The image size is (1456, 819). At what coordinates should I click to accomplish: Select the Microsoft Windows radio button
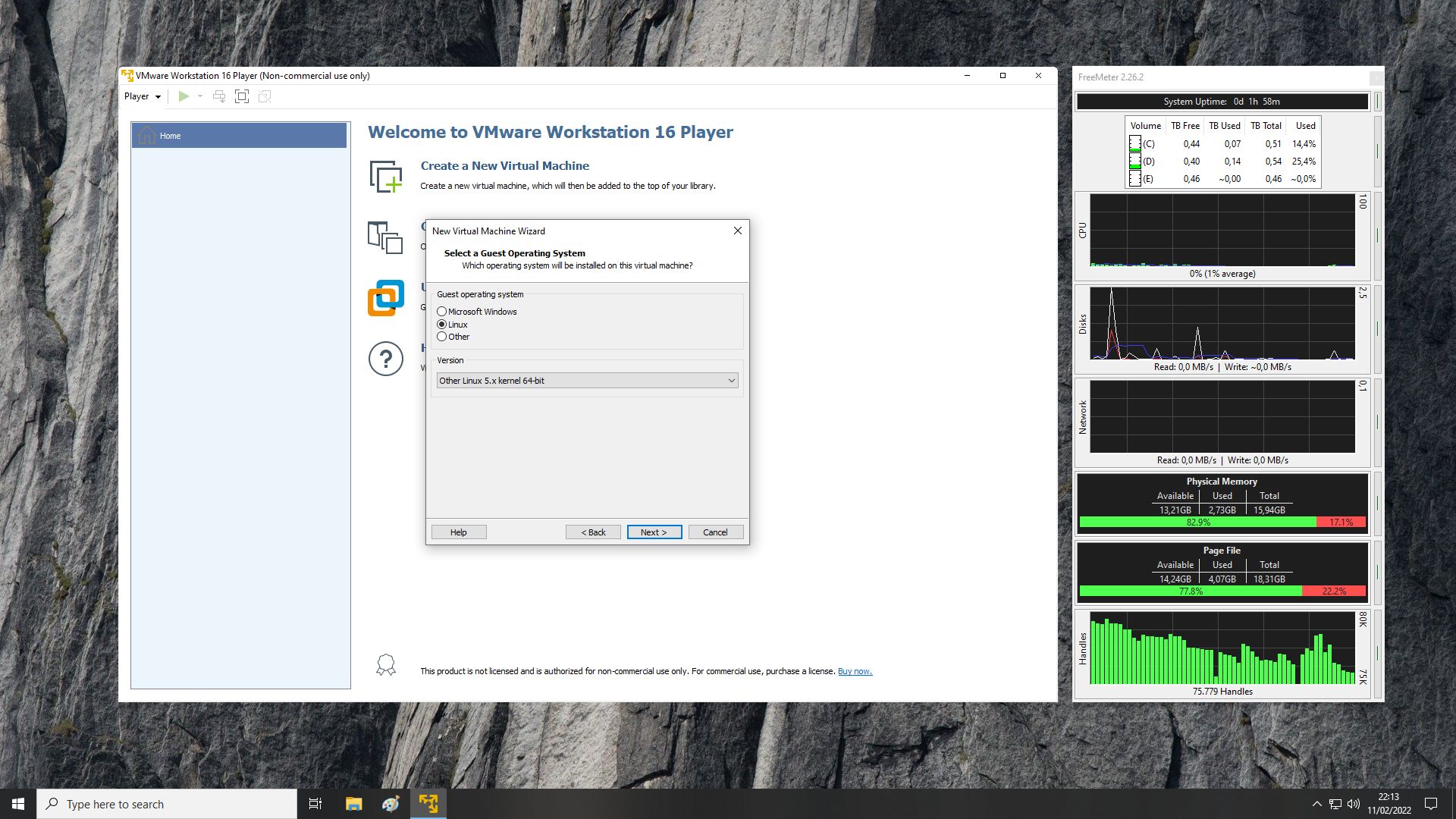(441, 312)
